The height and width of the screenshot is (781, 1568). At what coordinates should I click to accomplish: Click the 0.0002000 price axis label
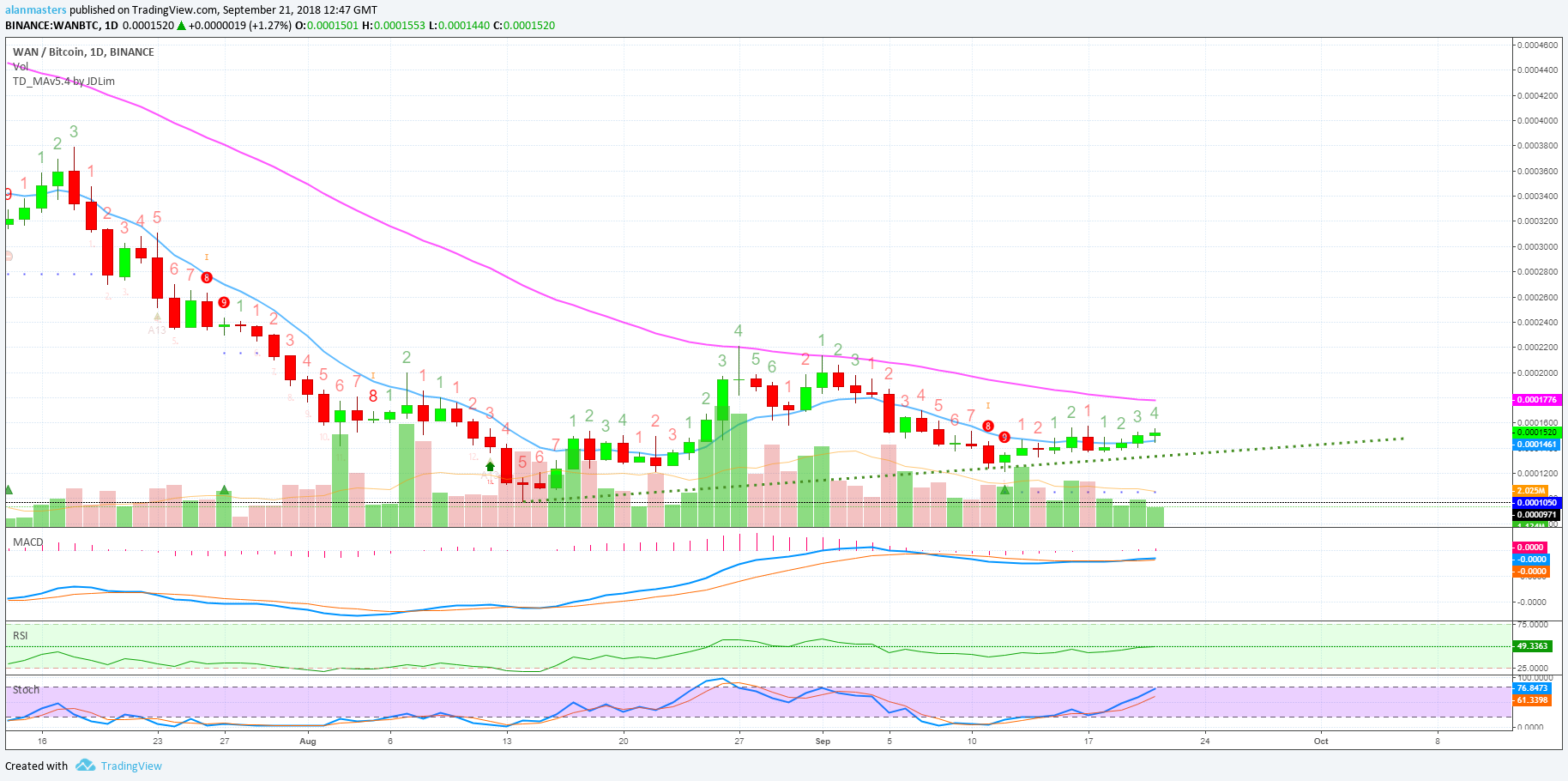coord(1537,372)
